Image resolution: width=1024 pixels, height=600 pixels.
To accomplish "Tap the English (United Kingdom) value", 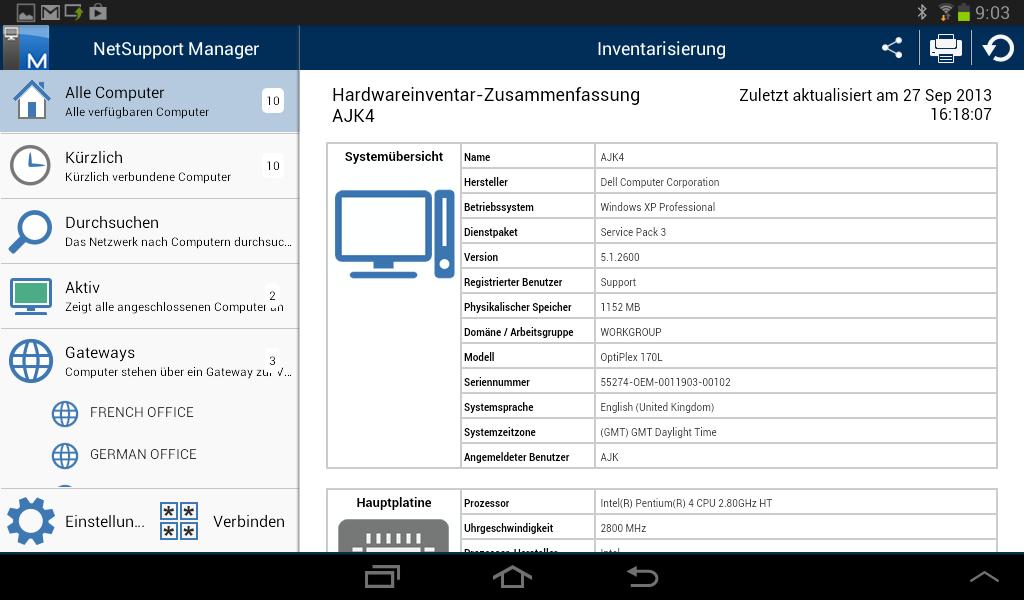I will click(x=657, y=407).
